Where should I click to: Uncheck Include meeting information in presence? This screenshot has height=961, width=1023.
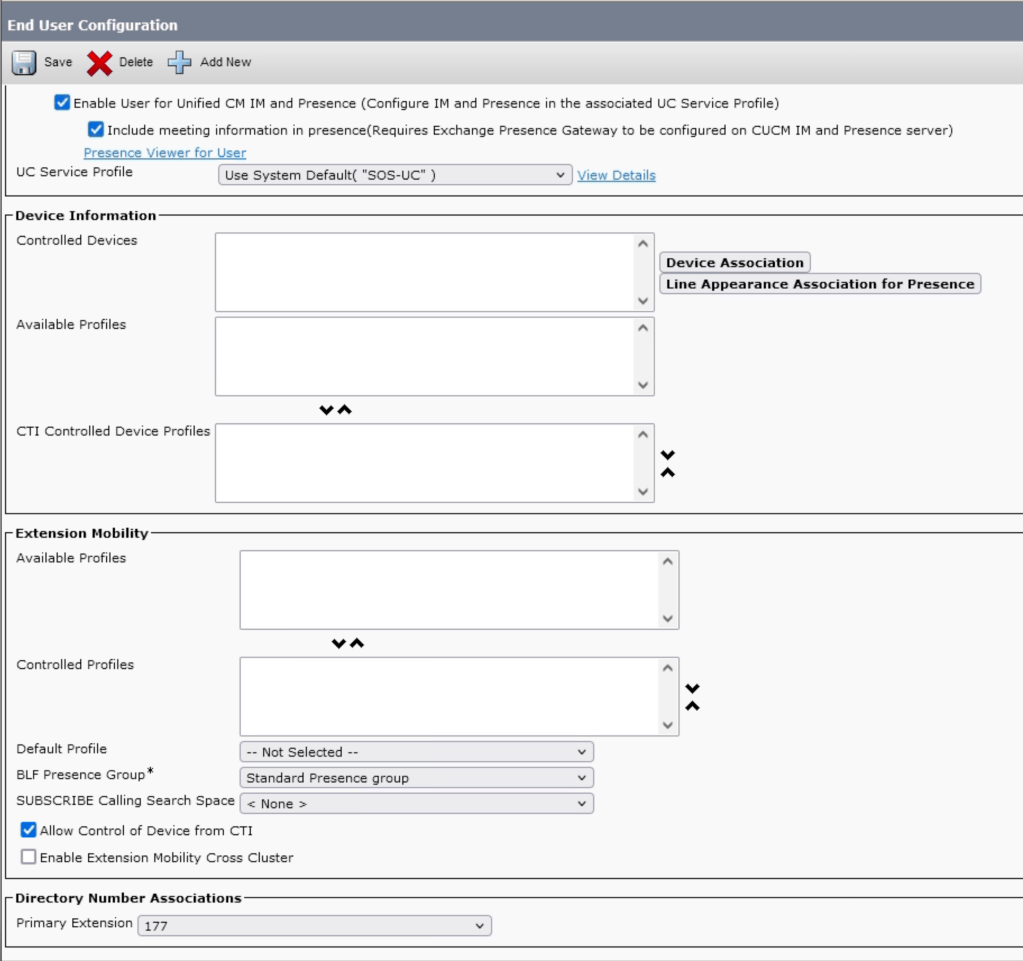point(96,130)
